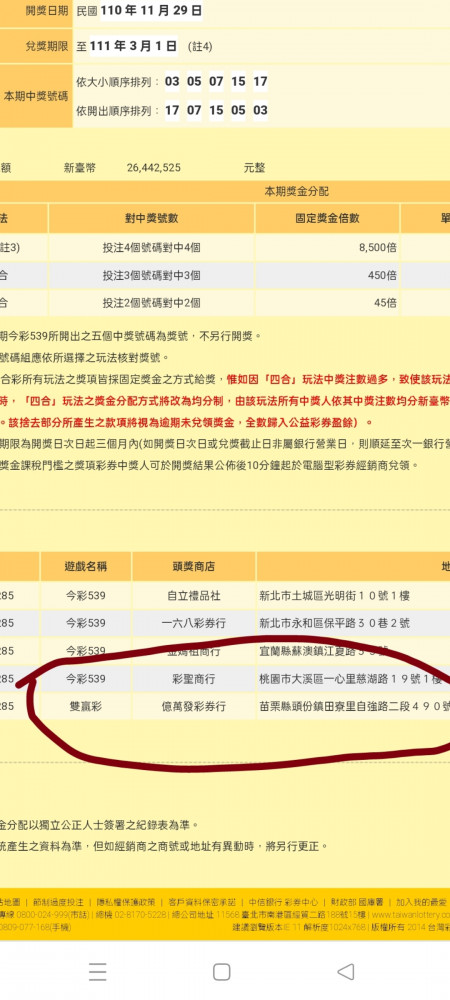Click the 投注4個號碼對中4個 cell
450x1000 pixels.
point(151,247)
